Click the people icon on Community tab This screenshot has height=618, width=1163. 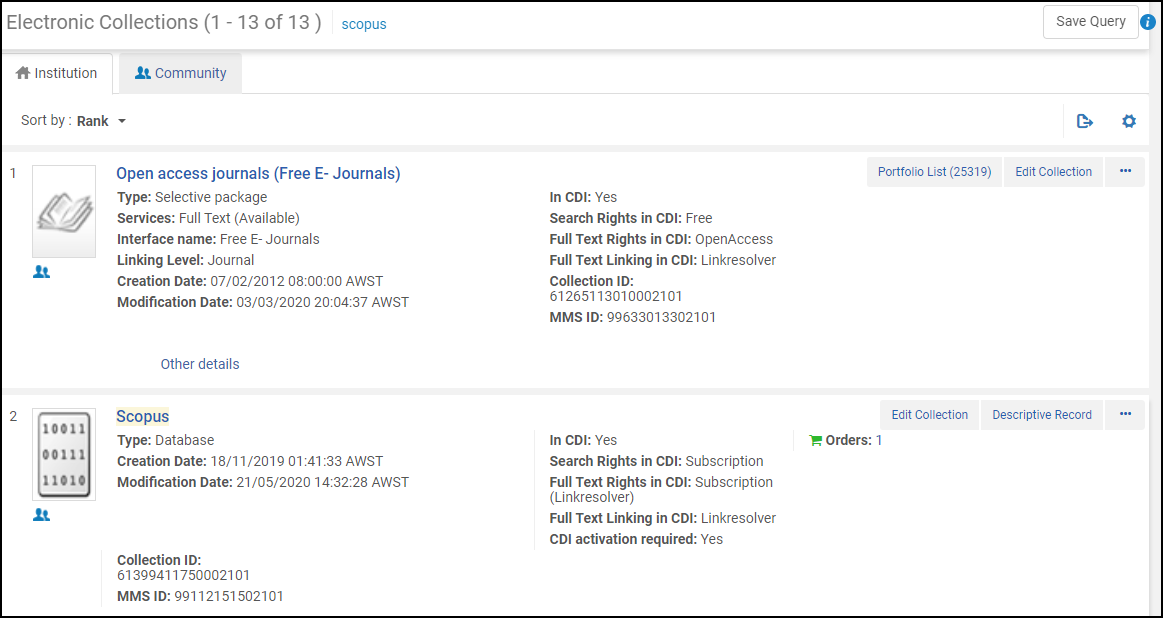(x=142, y=73)
